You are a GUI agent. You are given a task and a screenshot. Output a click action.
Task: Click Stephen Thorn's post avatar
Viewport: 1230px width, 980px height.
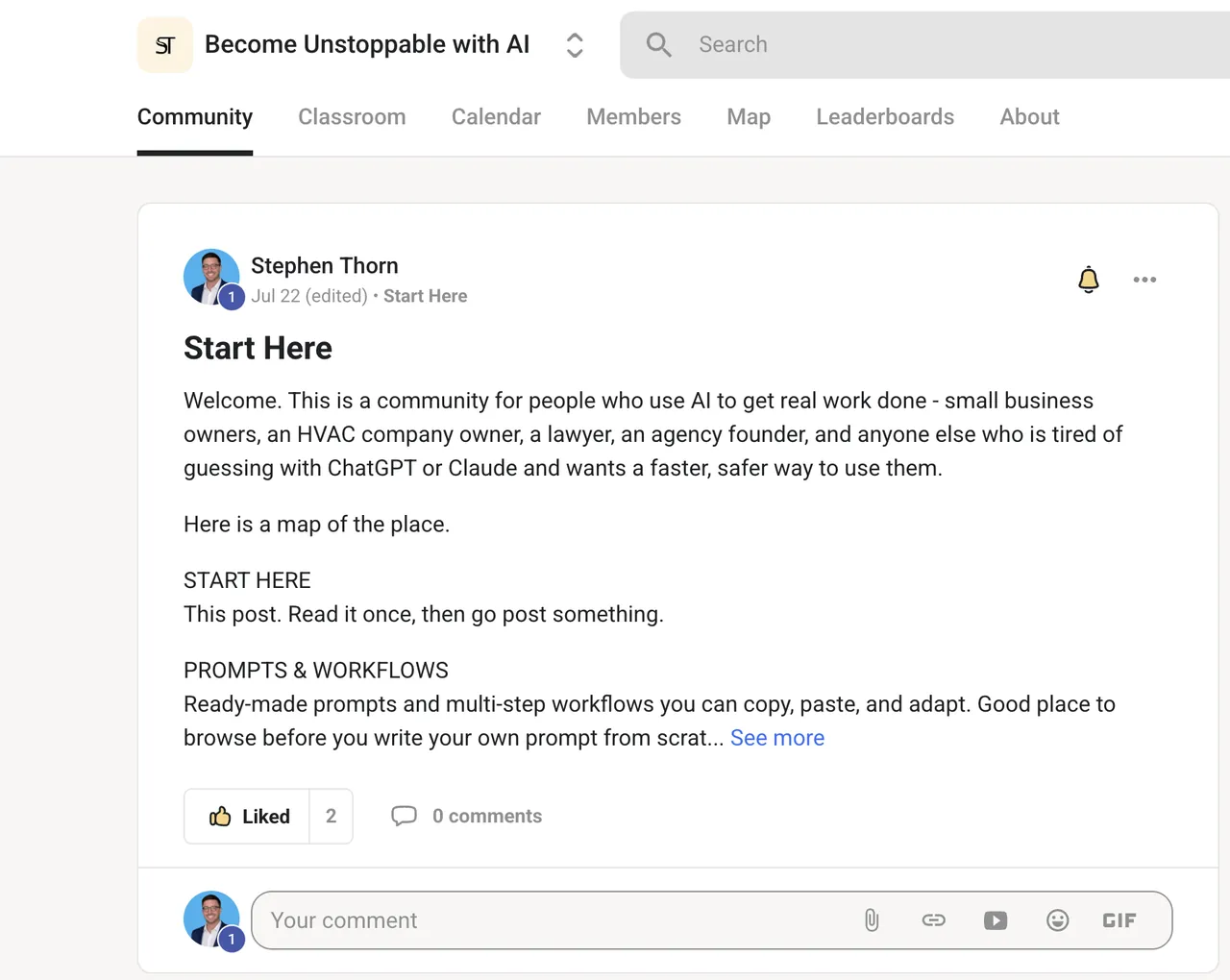coord(211,278)
